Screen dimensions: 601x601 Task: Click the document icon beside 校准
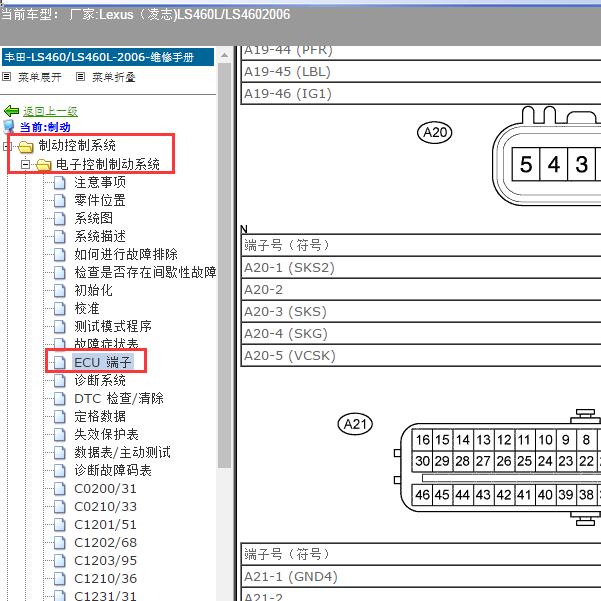point(59,309)
